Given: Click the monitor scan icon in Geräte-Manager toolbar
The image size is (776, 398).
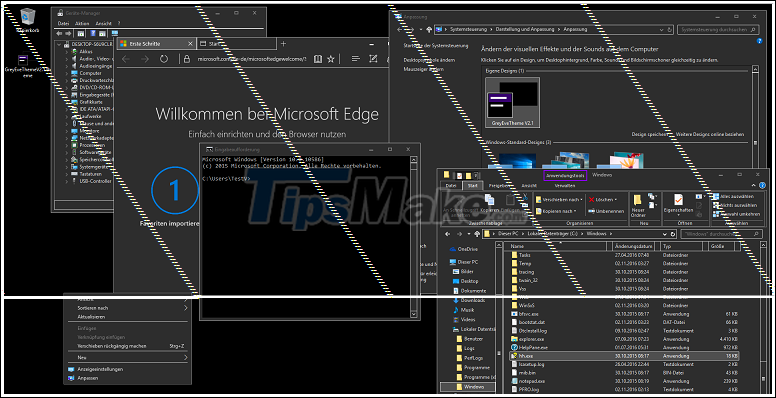Looking at the screenshot, I should (x=114, y=34).
